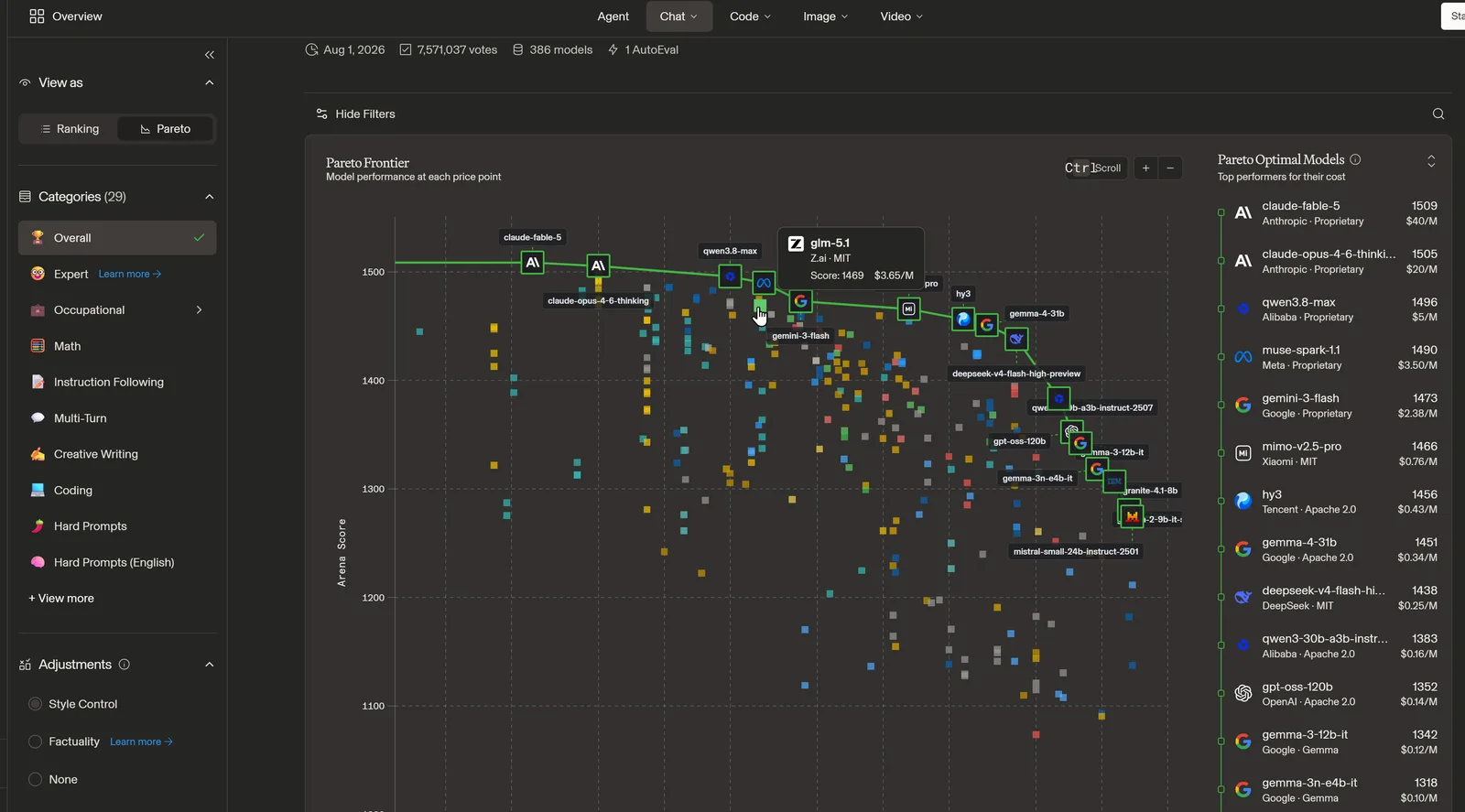
Task: Go to the Overview page
Action: (x=66, y=16)
